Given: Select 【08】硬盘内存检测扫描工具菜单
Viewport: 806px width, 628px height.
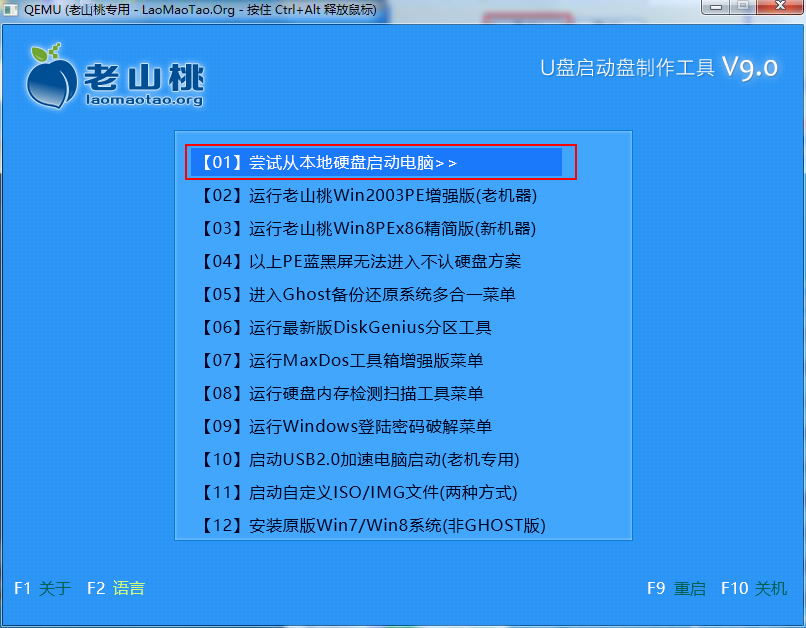Looking at the screenshot, I should coord(341,393).
